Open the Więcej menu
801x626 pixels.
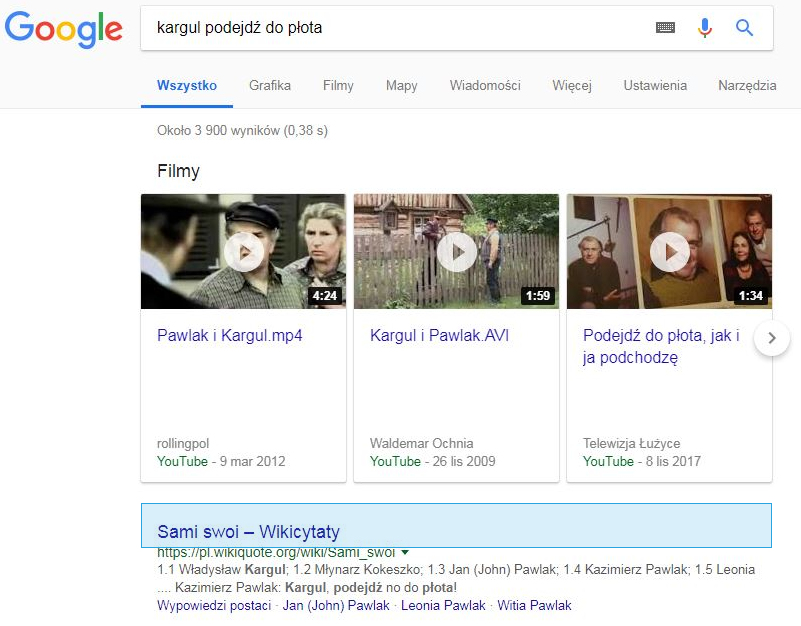point(572,85)
